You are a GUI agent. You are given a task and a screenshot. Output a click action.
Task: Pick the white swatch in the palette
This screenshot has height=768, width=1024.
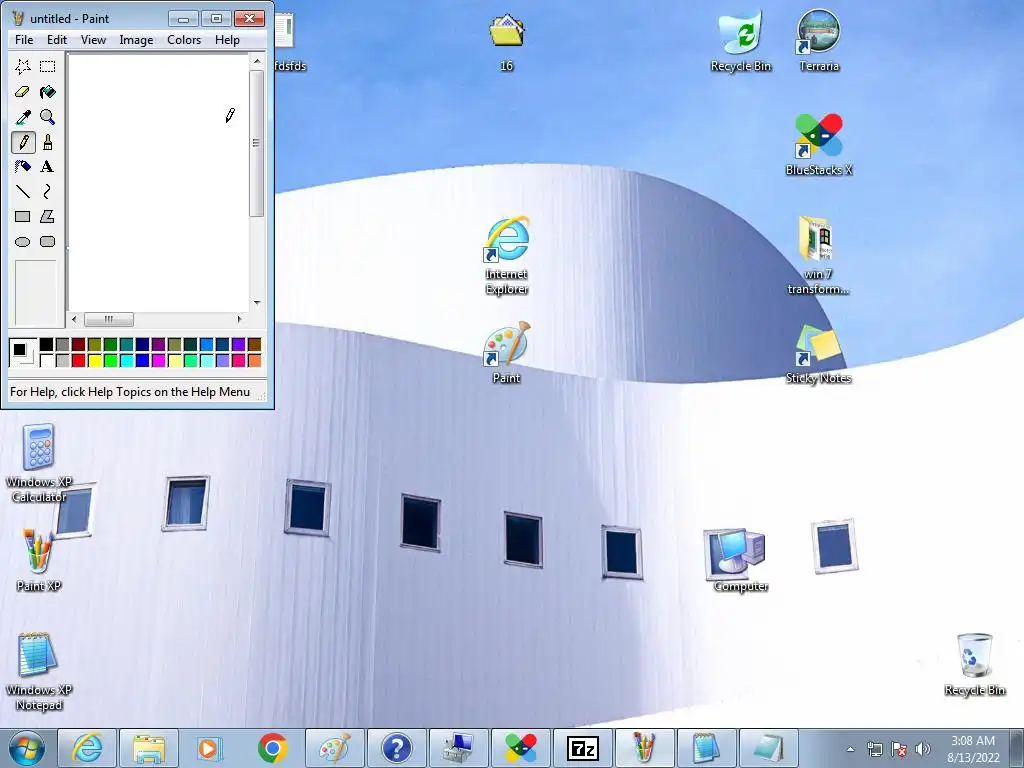[x=46, y=360]
